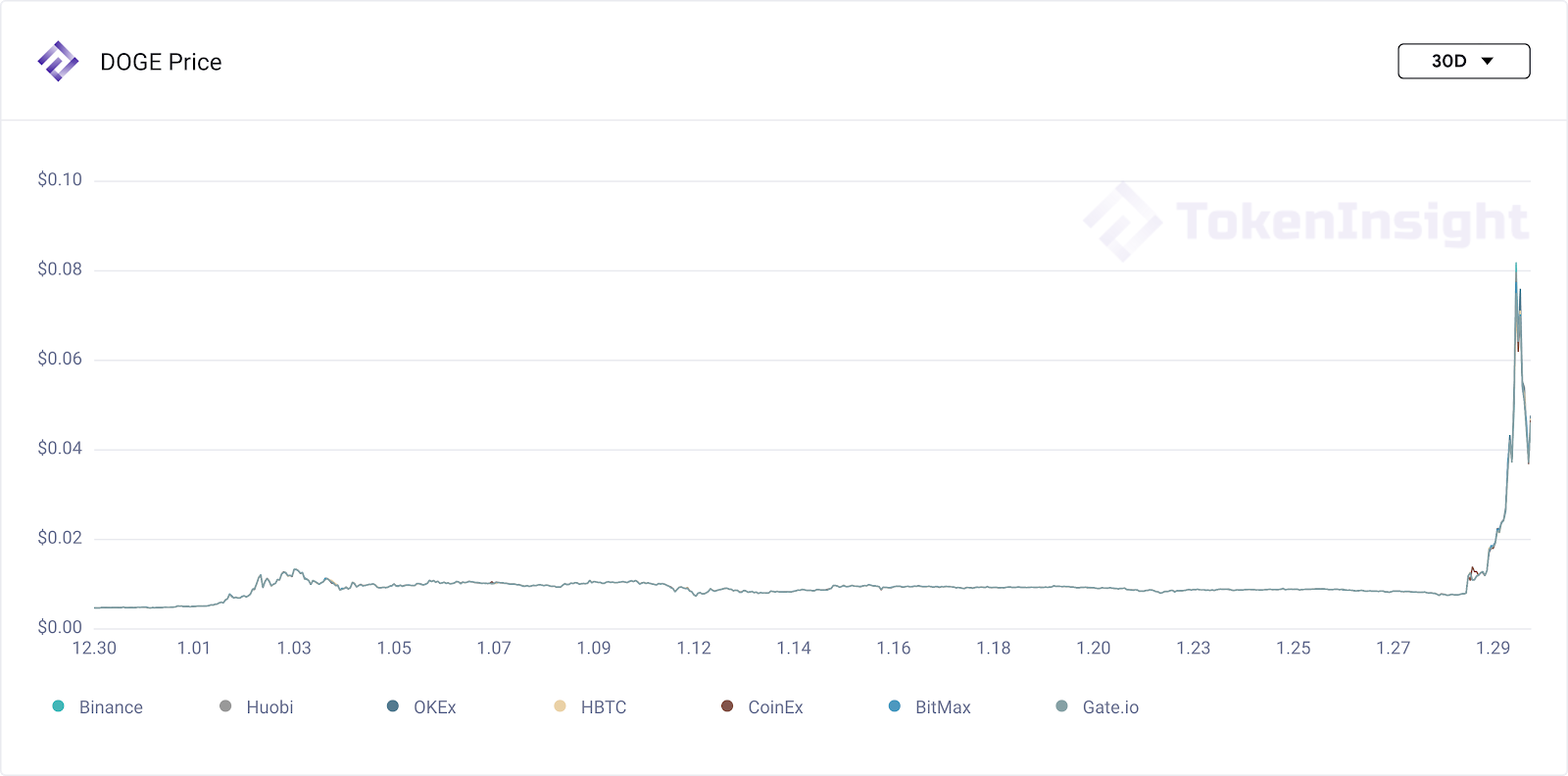
Task: Click the DOGE Price chart title
Action: (161, 62)
